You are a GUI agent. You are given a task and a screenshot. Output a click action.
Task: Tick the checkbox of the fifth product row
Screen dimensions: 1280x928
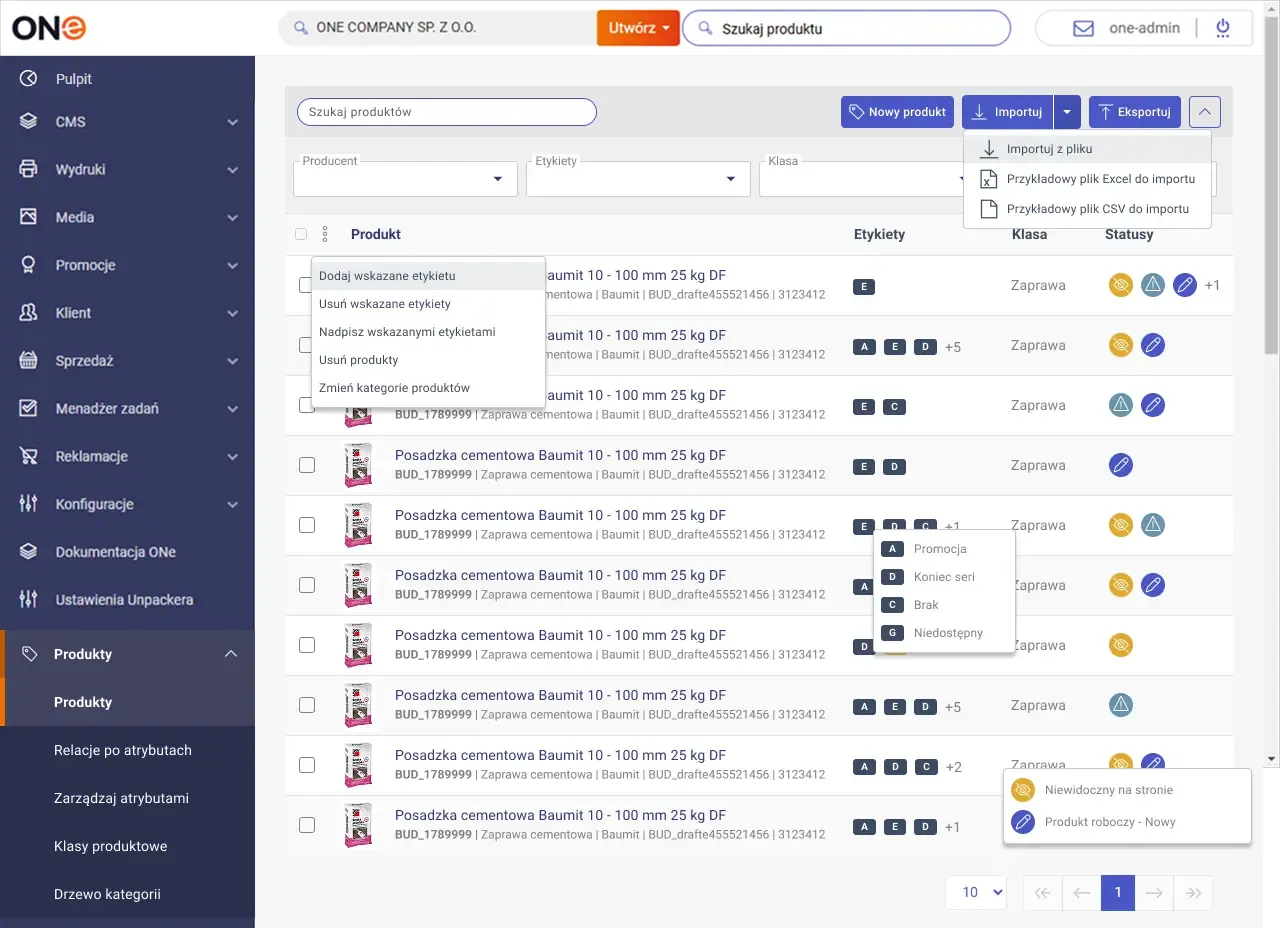point(307,525)
